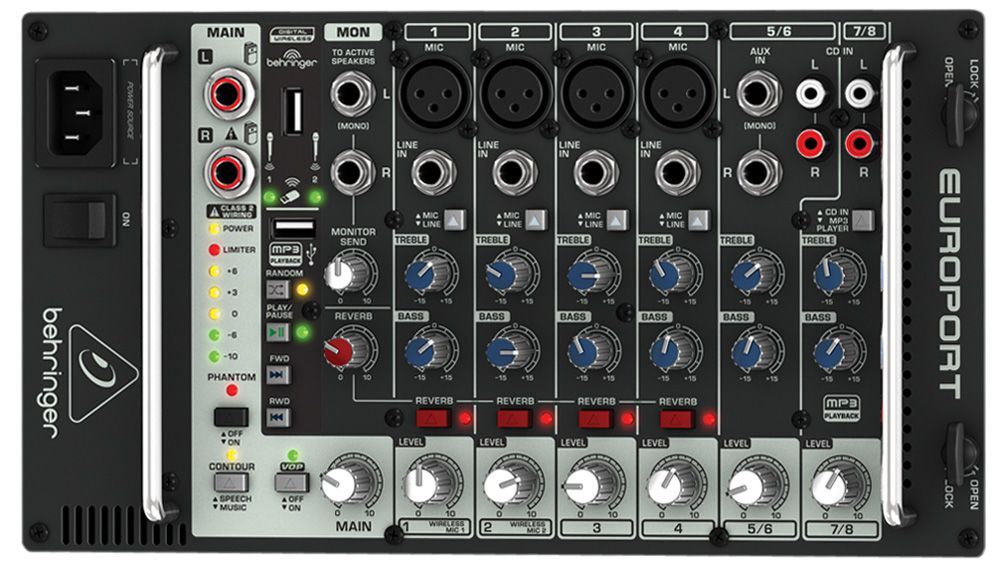Viewport: 1000px width, 568px height.
Task: Click the channel 4 LINE IN jack
Action: 678,172
